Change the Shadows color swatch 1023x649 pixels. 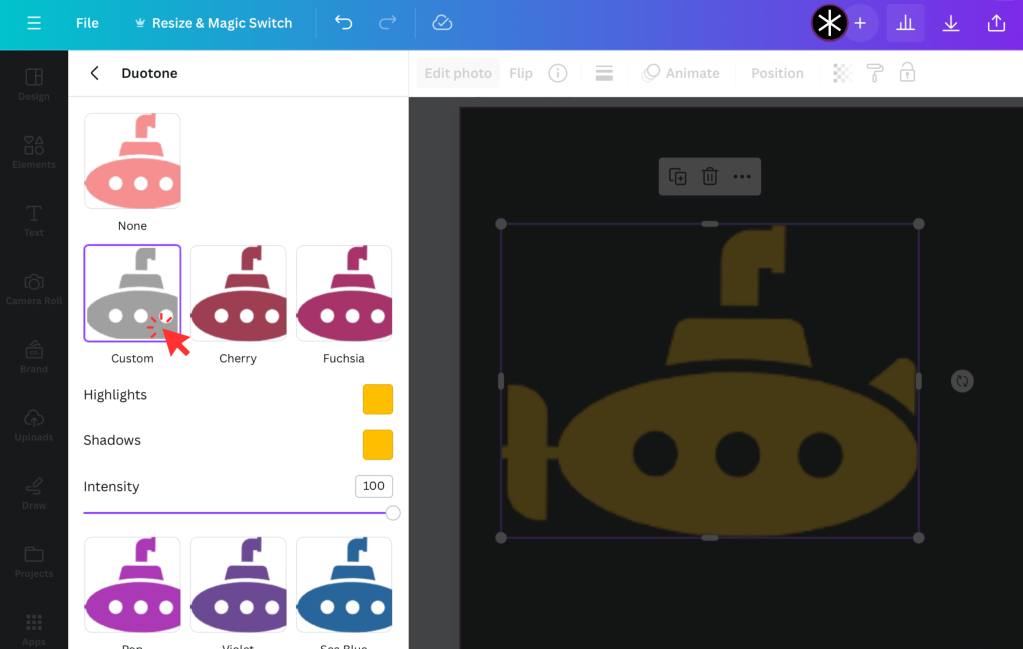coord(378,445)
